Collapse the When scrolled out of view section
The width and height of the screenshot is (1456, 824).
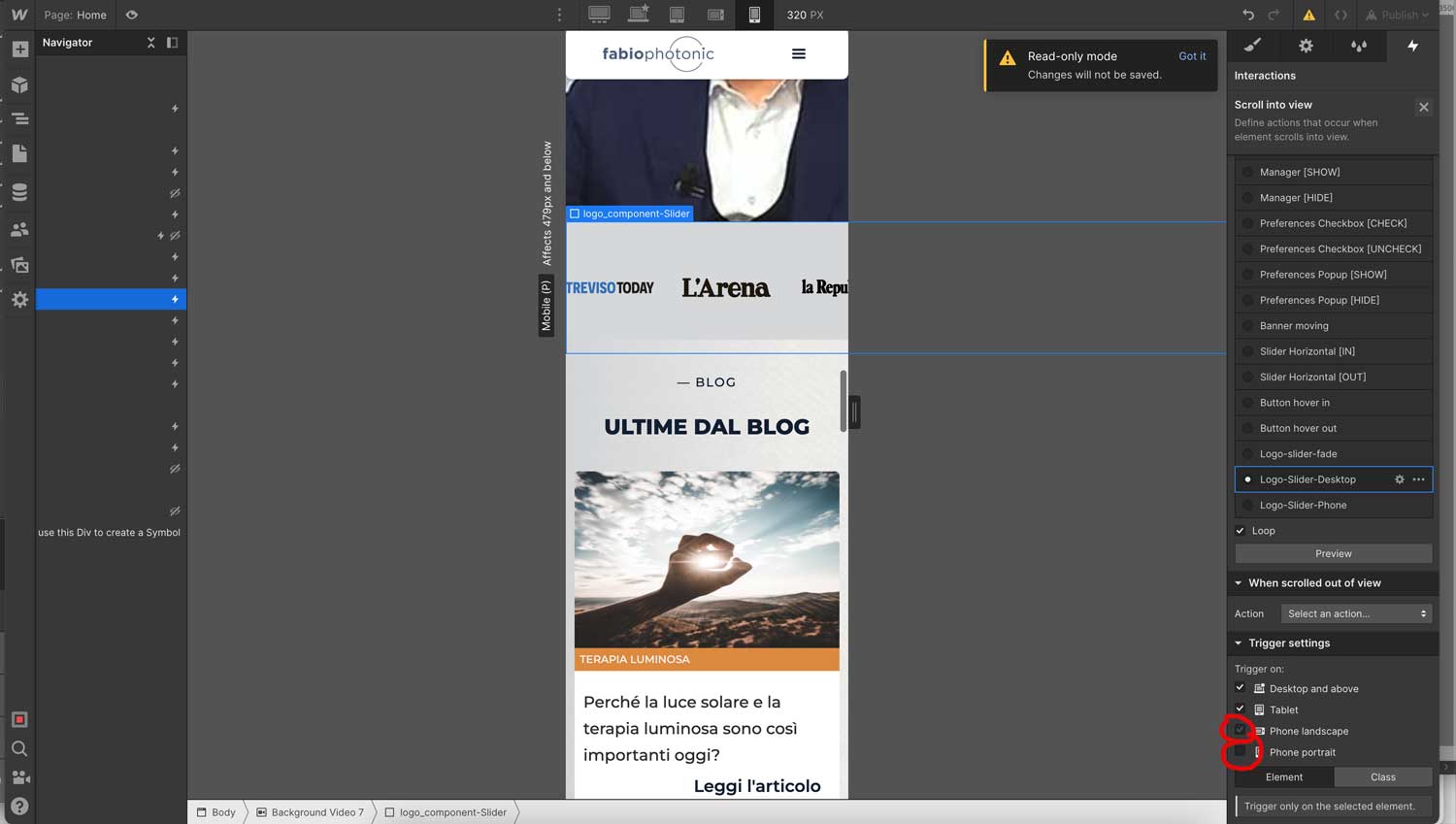pyautogui.click(x=1239, y=582)
